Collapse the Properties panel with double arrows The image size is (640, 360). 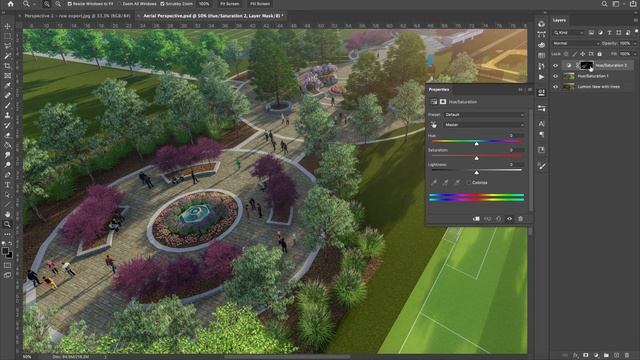tap(520, 89)
